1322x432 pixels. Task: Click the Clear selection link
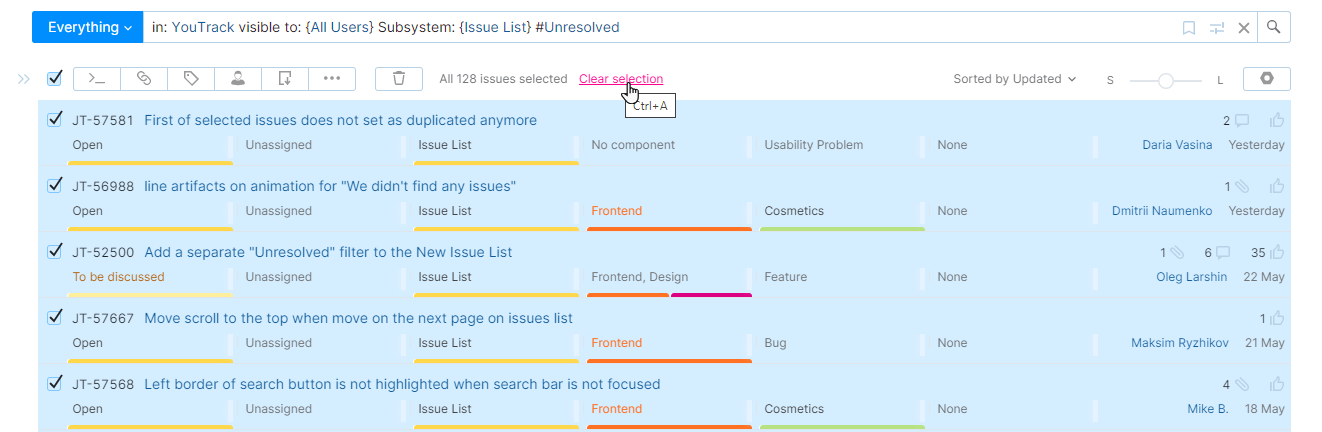tap(620, 79)
